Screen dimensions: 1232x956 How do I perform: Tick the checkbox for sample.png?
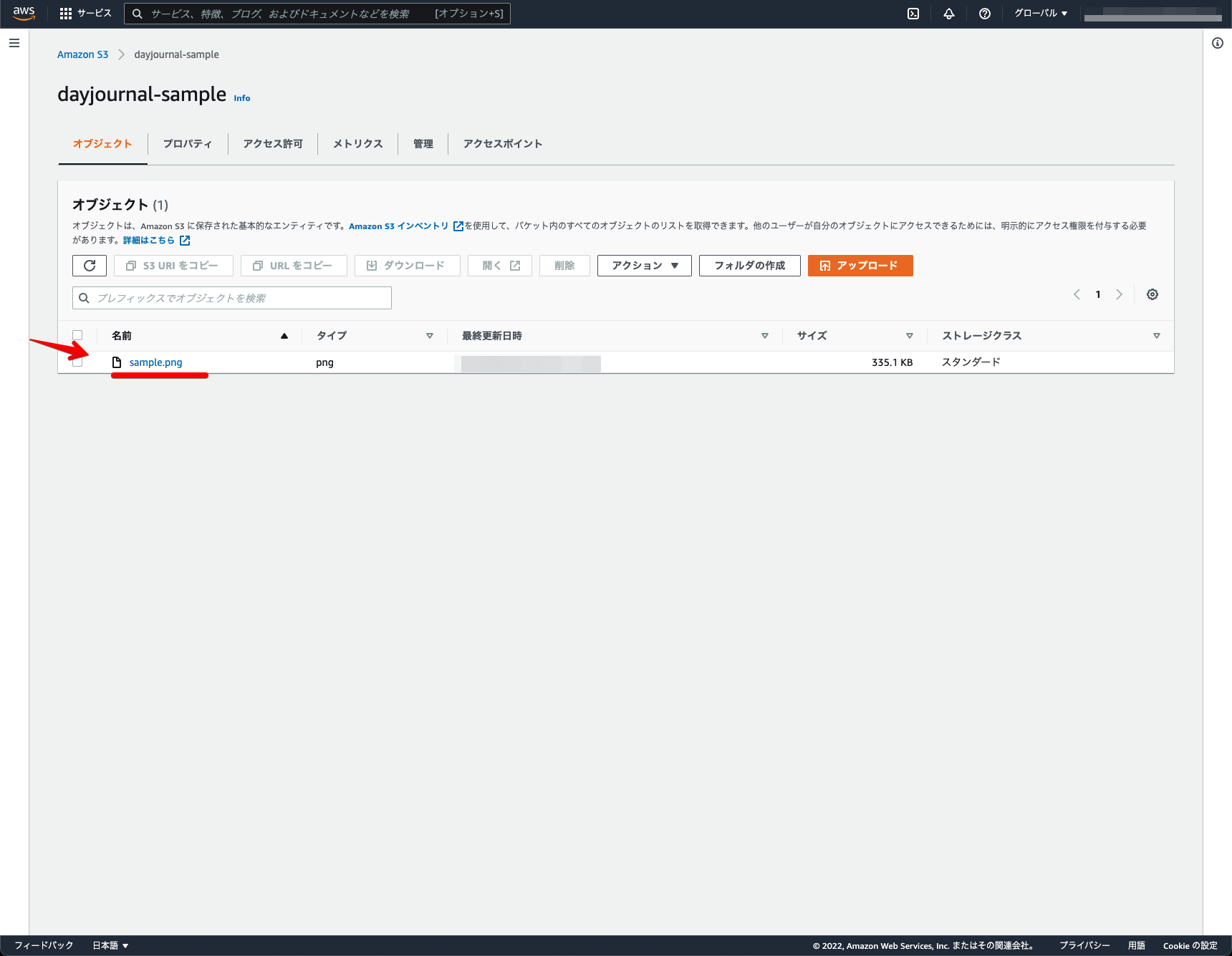pyautogui.click(x=77, y=362)
